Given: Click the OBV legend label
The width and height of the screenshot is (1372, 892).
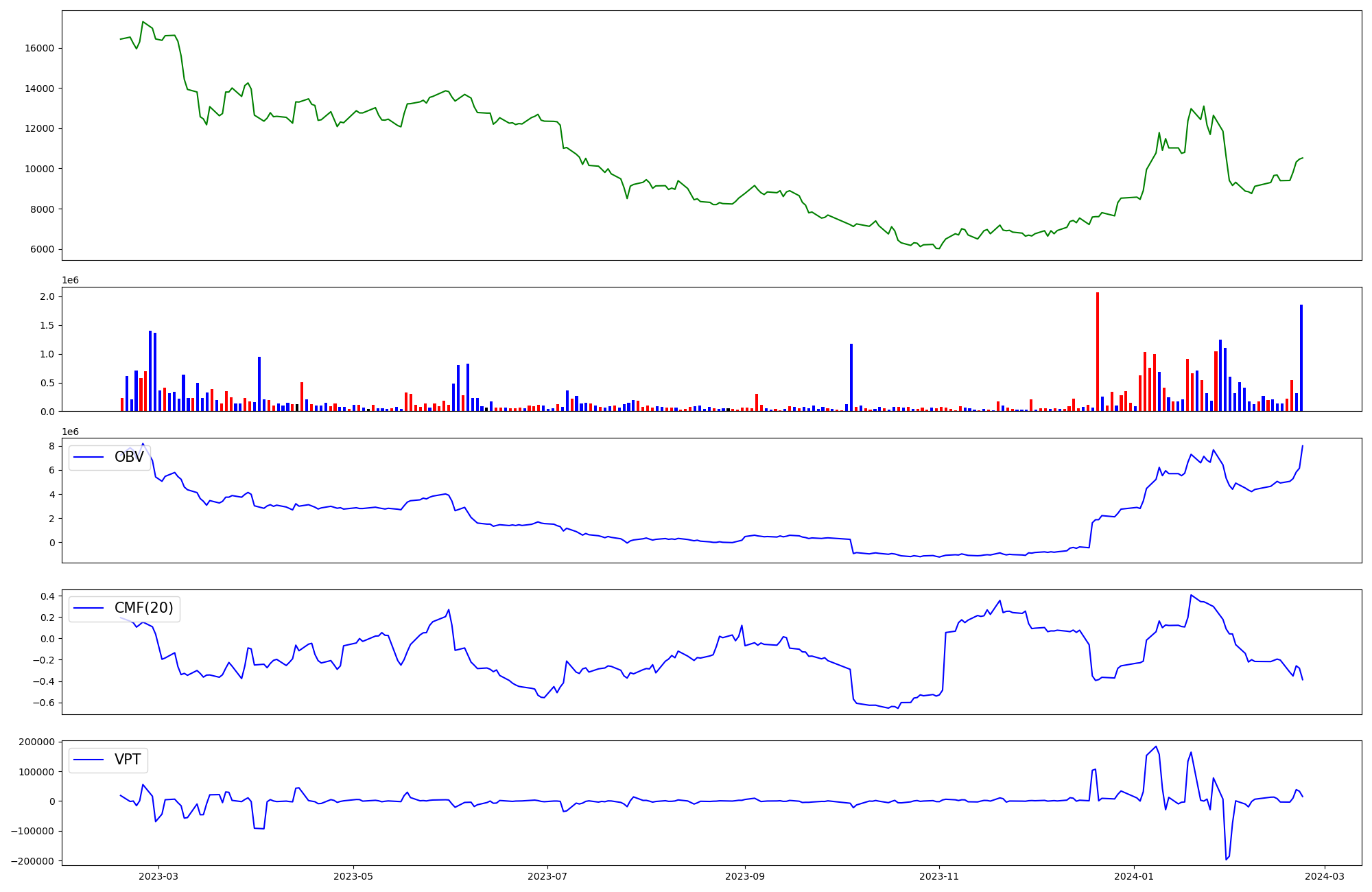Looking at the screenshot, I should pyautogui.click(x=129, y=457).
